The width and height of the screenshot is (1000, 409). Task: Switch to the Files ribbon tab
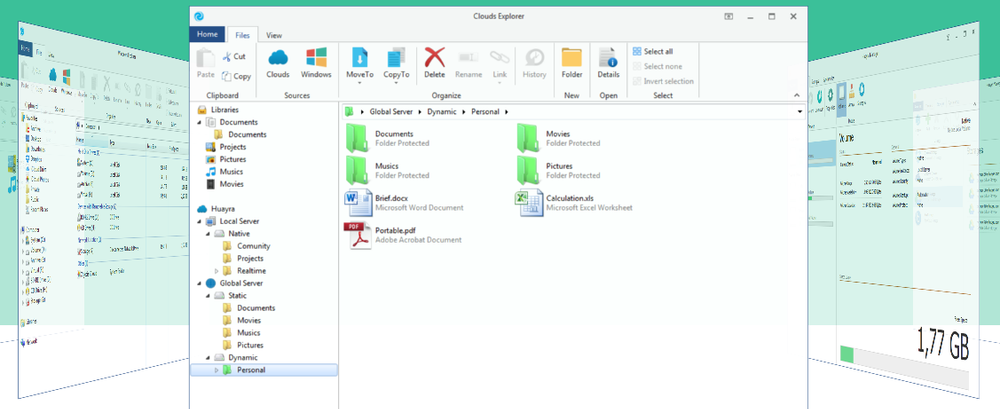[242, 35]
